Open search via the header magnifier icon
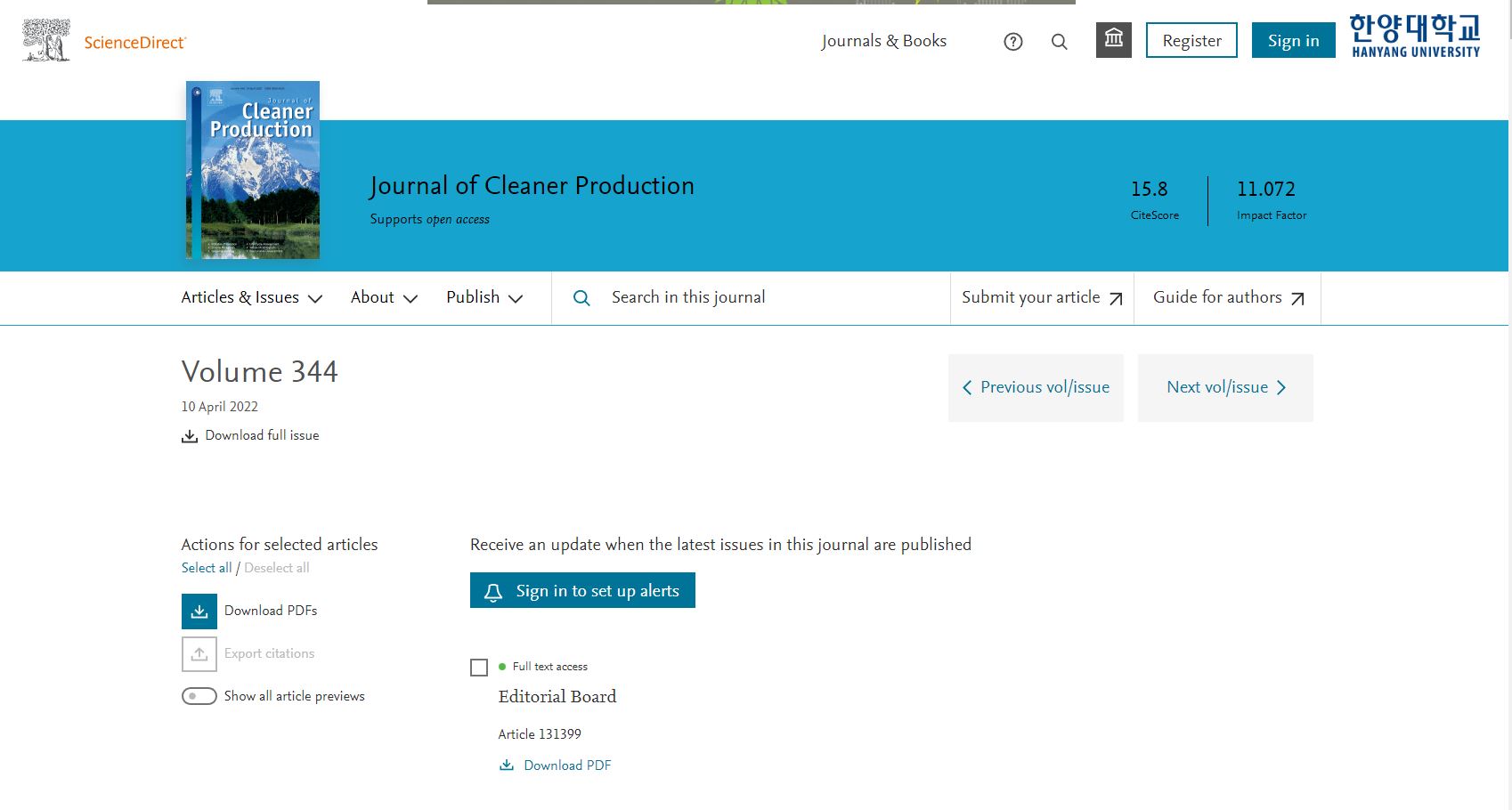Screen dimensions: 1512x810 [x=1059, y=42]
